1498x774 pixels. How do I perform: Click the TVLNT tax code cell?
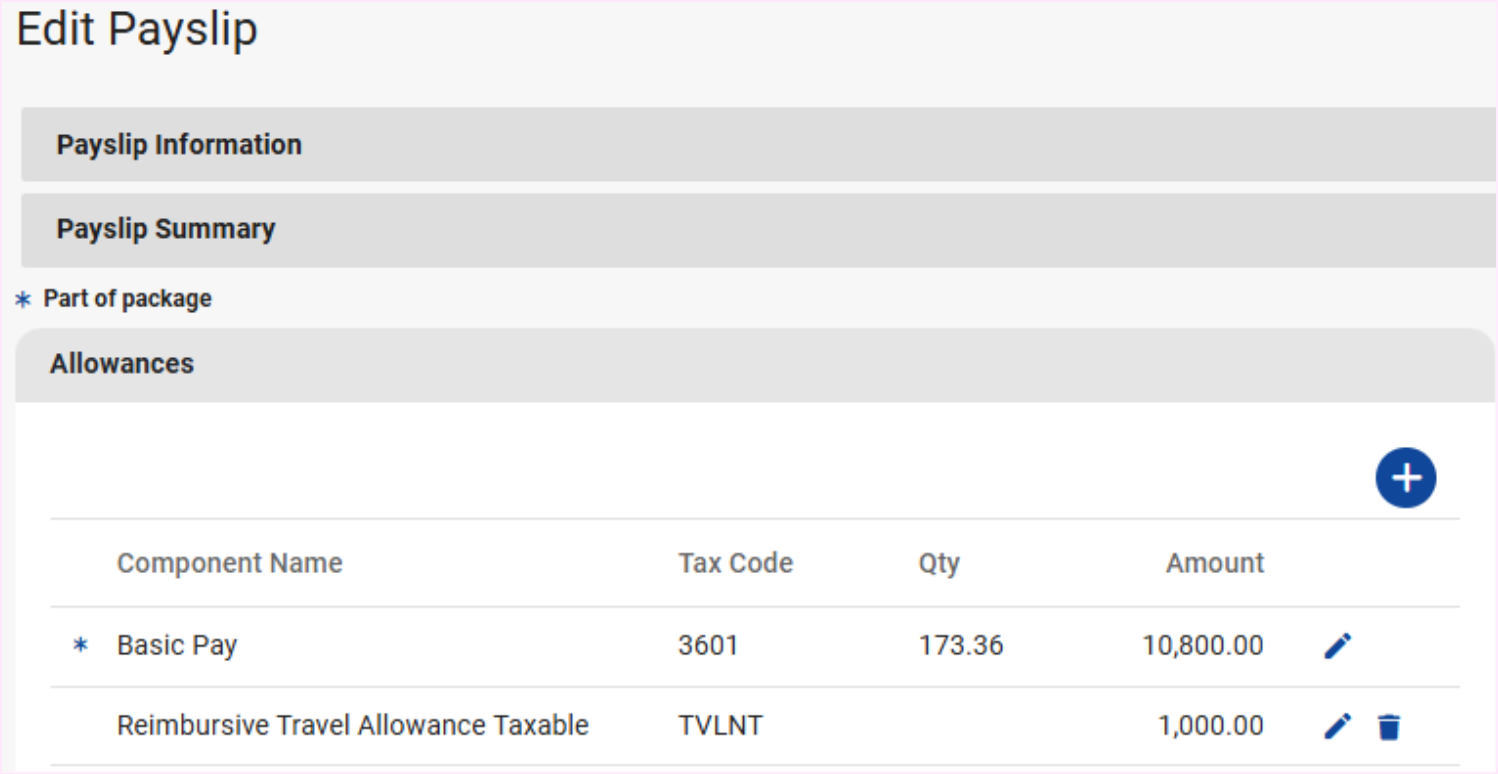(x=720, y=725)
